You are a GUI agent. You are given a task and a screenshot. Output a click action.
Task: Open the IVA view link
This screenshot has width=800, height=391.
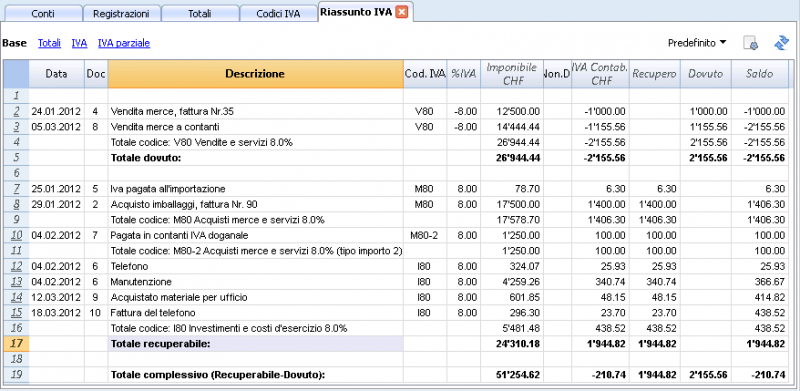point(79,43)
